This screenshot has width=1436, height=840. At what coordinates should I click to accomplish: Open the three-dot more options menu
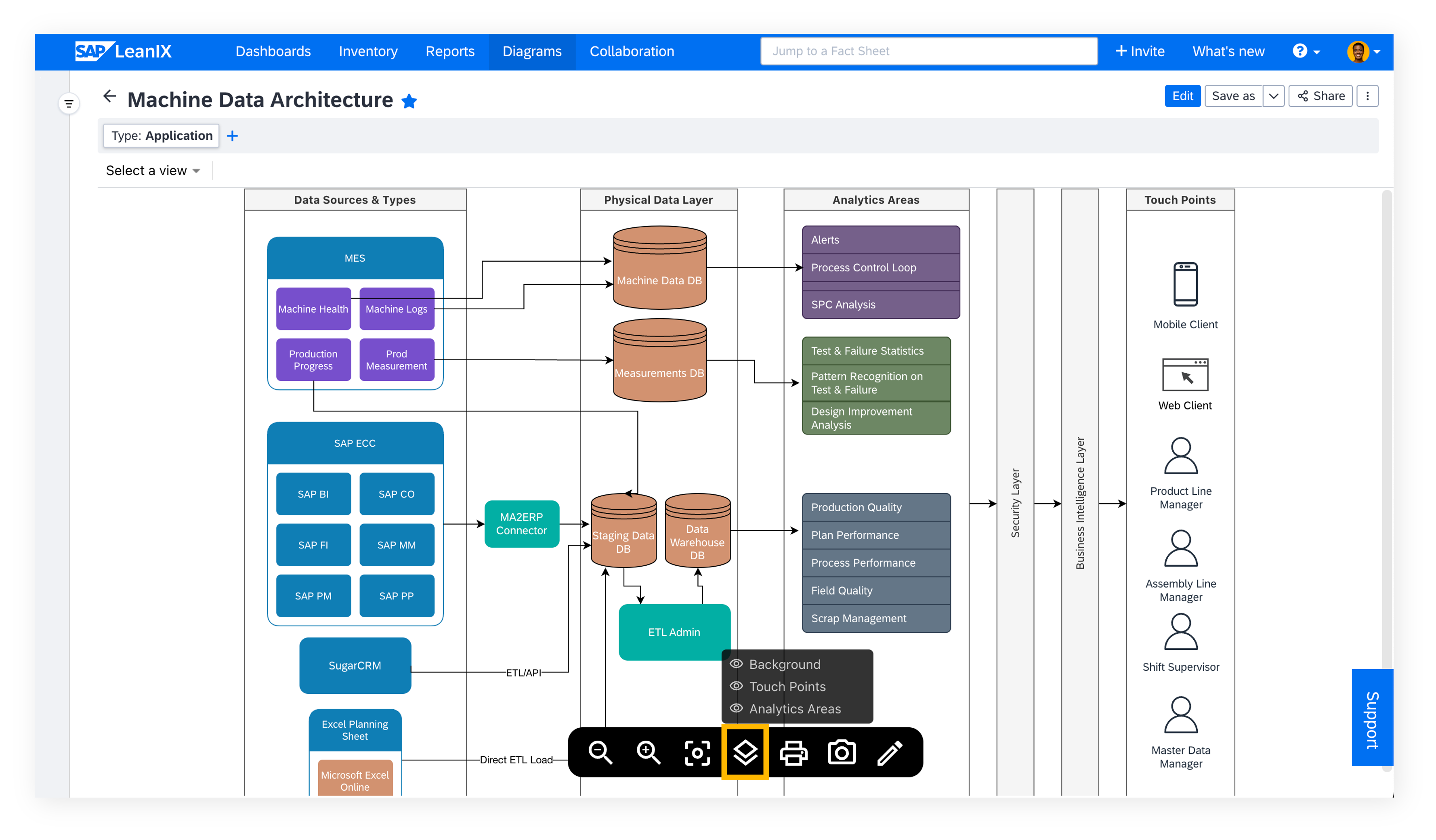pos(1367,96)
